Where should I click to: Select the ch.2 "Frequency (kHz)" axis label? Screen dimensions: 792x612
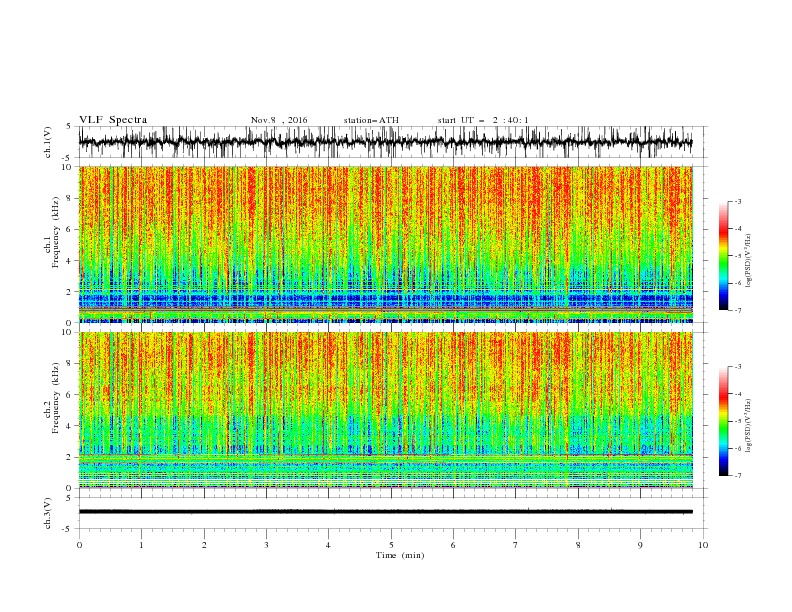55,398
